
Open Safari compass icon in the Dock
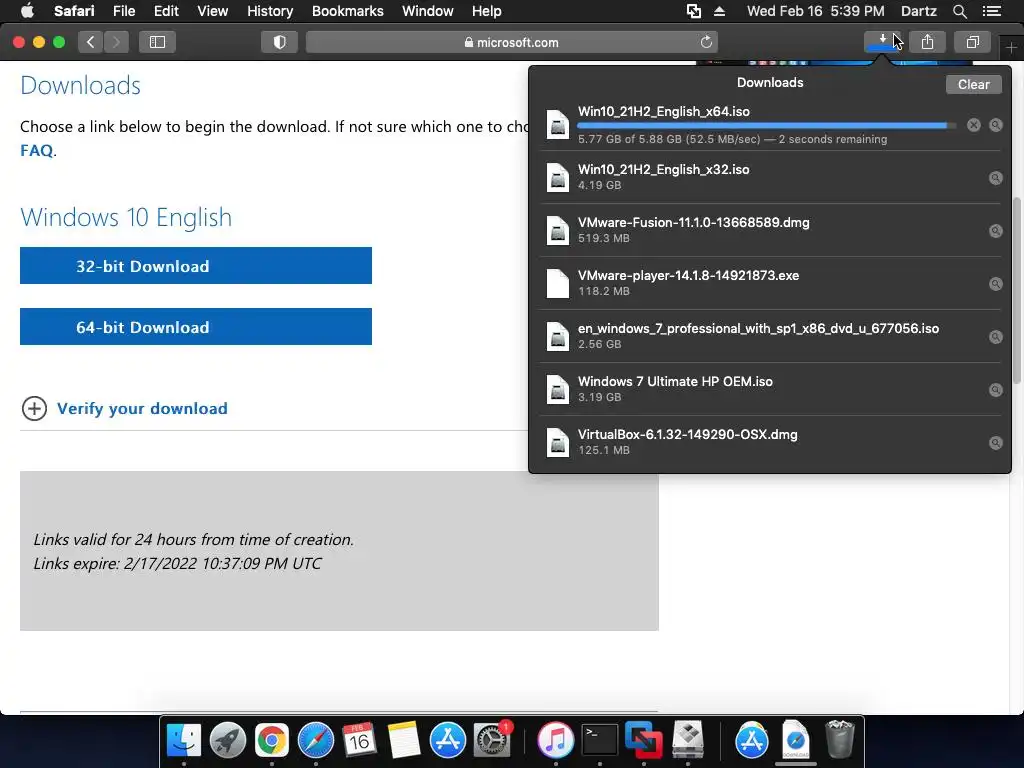coord(315,740)
